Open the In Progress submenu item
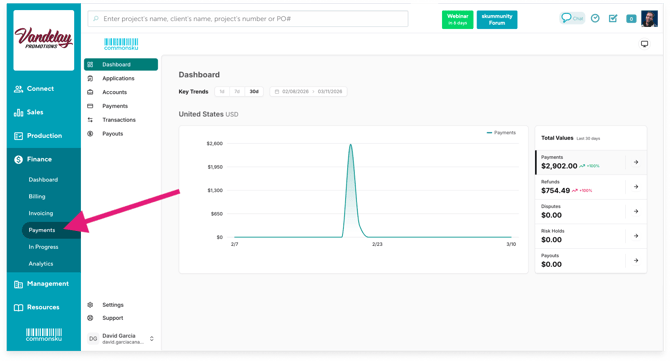 click(43, 247)
